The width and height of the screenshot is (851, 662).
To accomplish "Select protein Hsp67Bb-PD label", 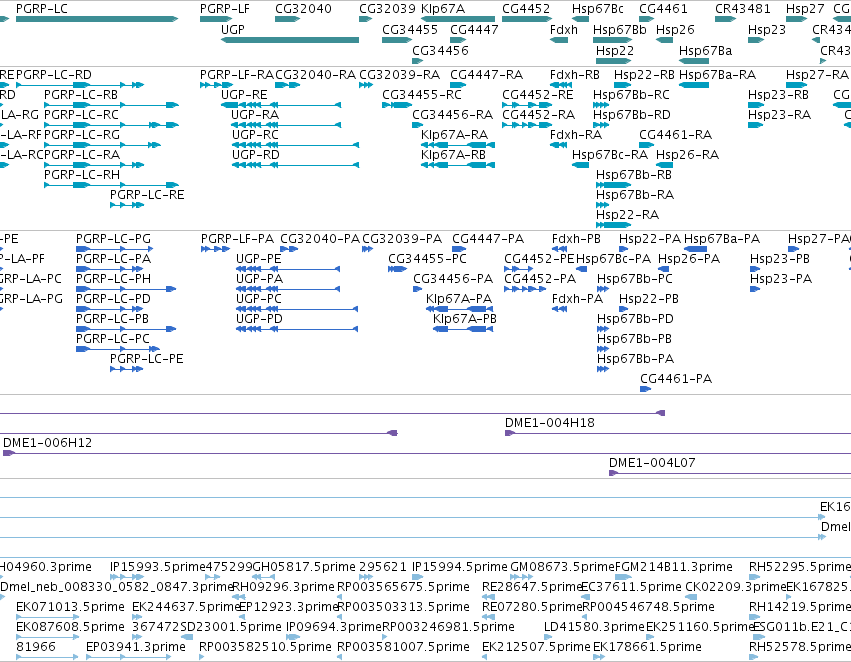I will (635, 319).
